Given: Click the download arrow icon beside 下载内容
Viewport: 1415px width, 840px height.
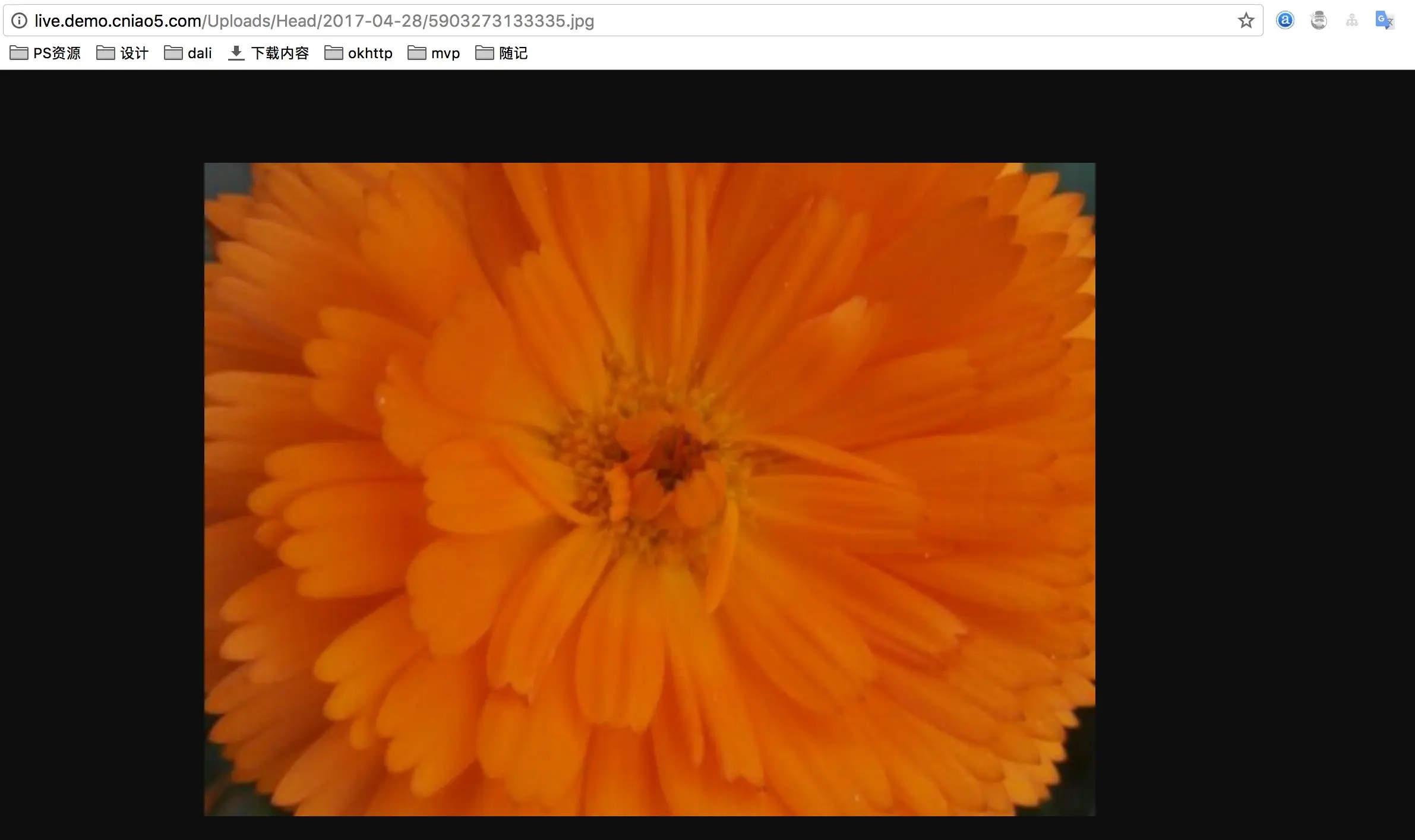Looking at the screenshot, I should [236, 53].
